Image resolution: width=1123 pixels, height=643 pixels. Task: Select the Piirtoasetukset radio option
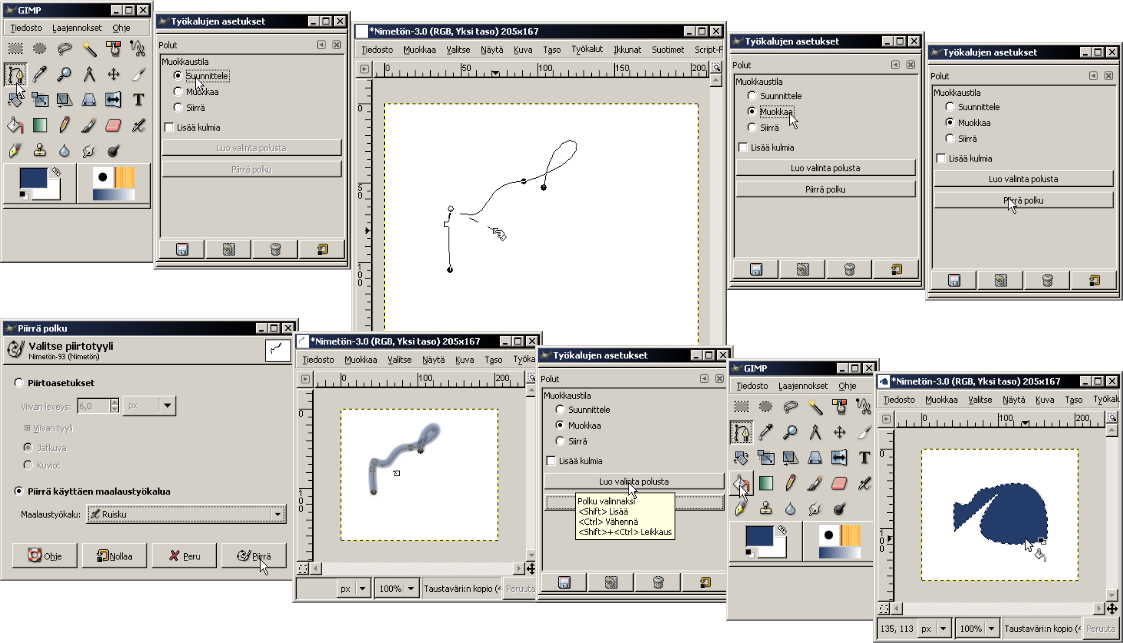point(20,382)
